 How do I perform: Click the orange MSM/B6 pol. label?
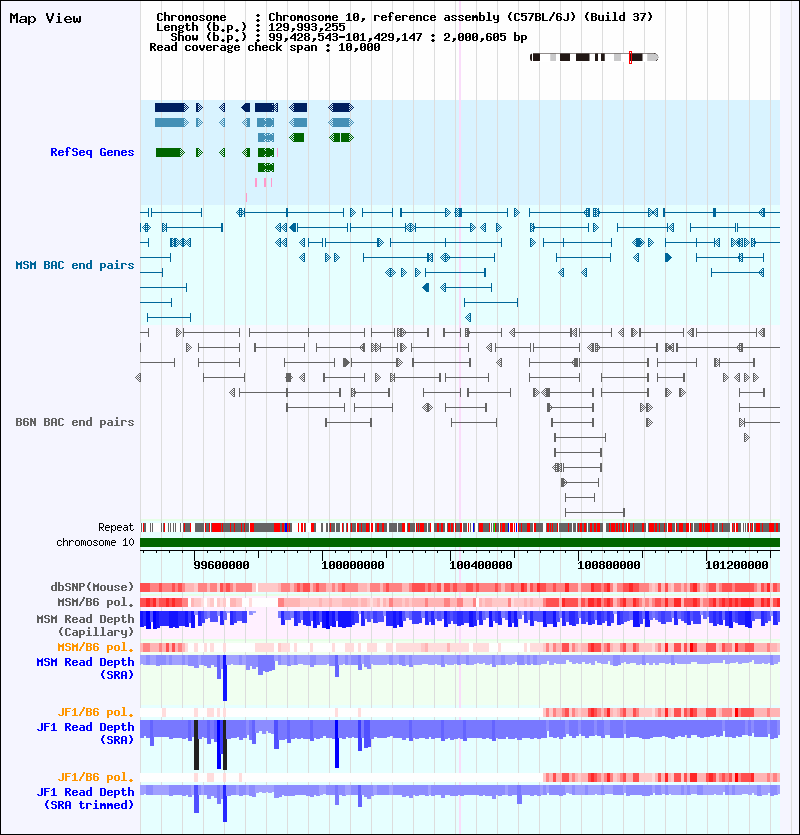[96, 647]
